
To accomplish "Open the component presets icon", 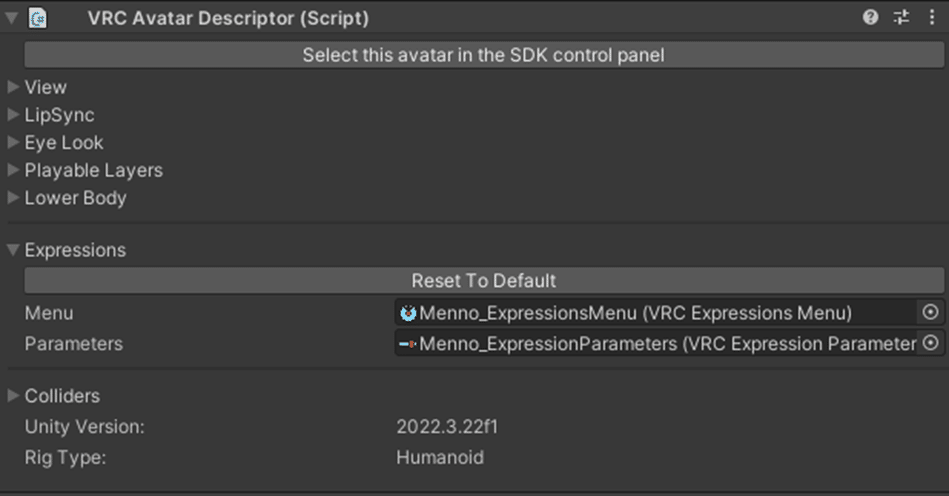I will (x=901, y=17).
